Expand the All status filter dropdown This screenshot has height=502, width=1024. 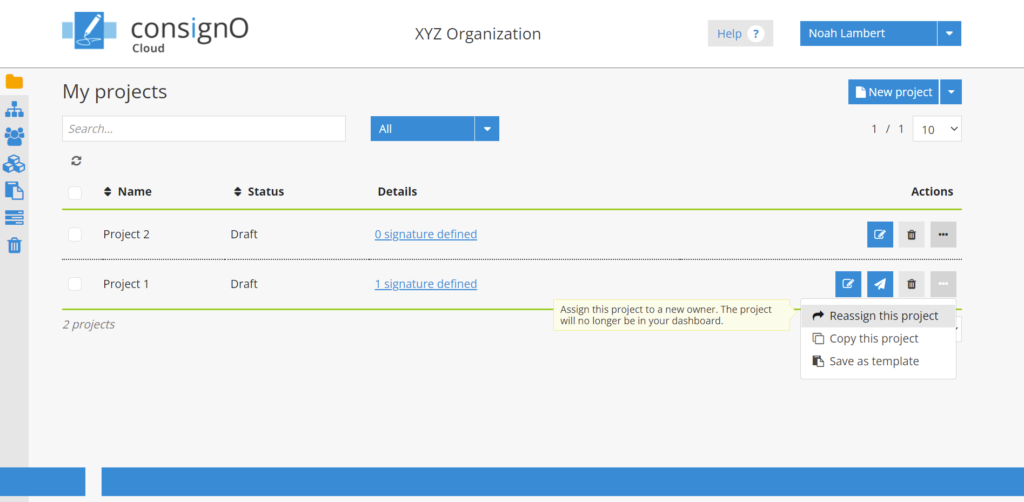[x=486, y=129]
